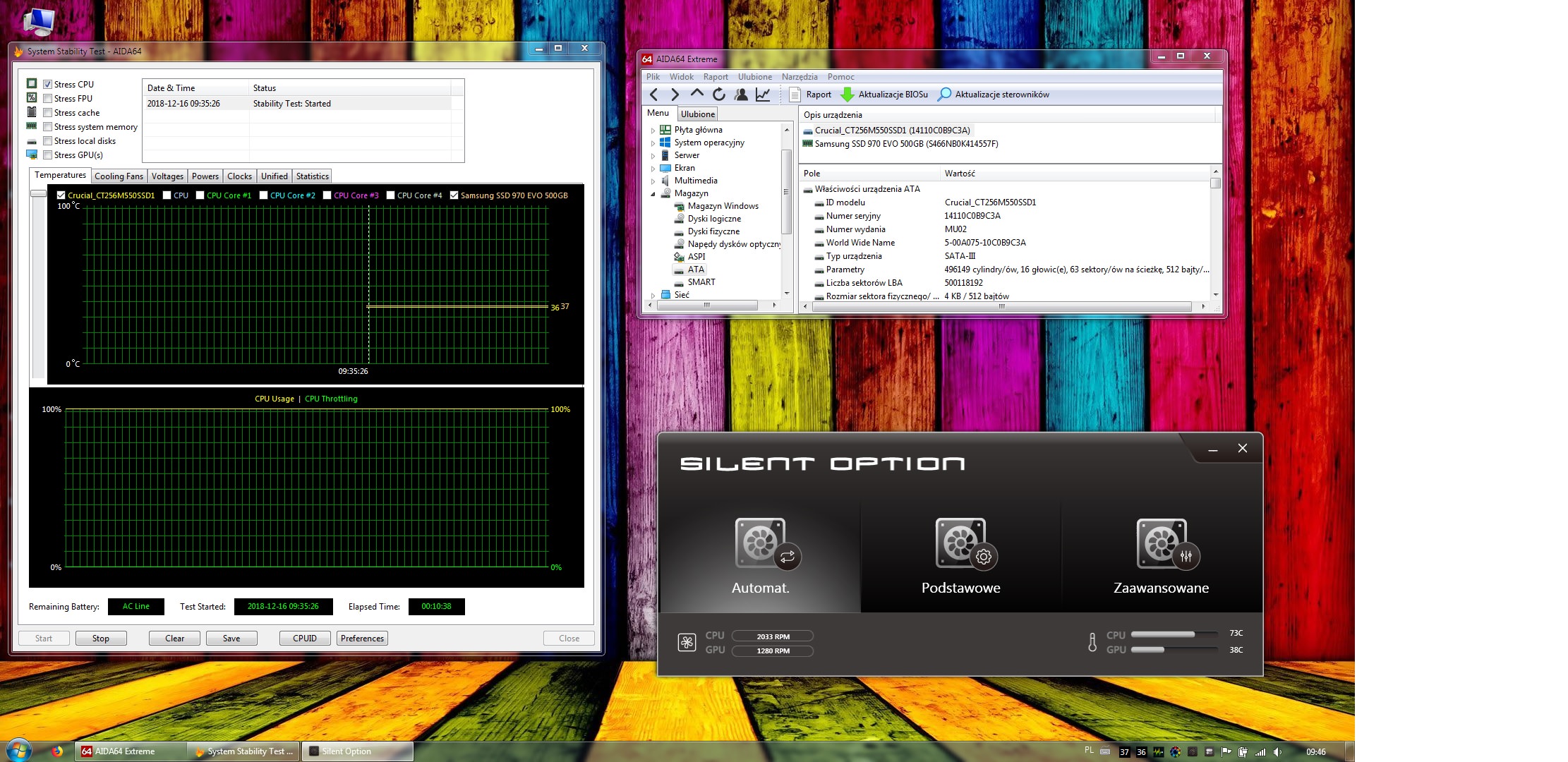Open the volume icon in system tray
The height and width of the screenshot is (762, 1568).
[x=1277, y=752]
